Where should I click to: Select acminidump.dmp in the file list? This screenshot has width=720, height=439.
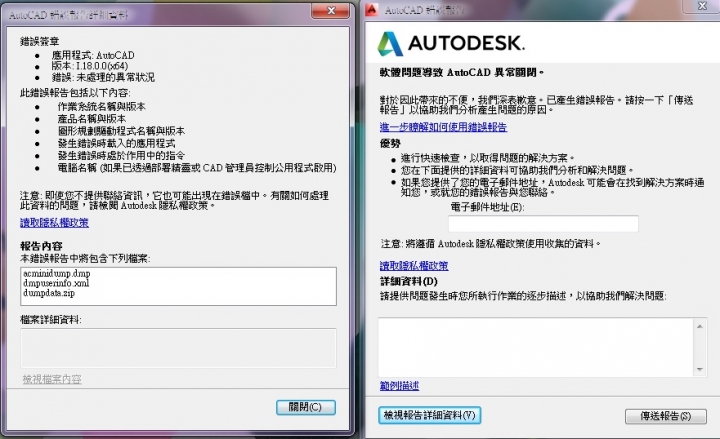point(56,274)
